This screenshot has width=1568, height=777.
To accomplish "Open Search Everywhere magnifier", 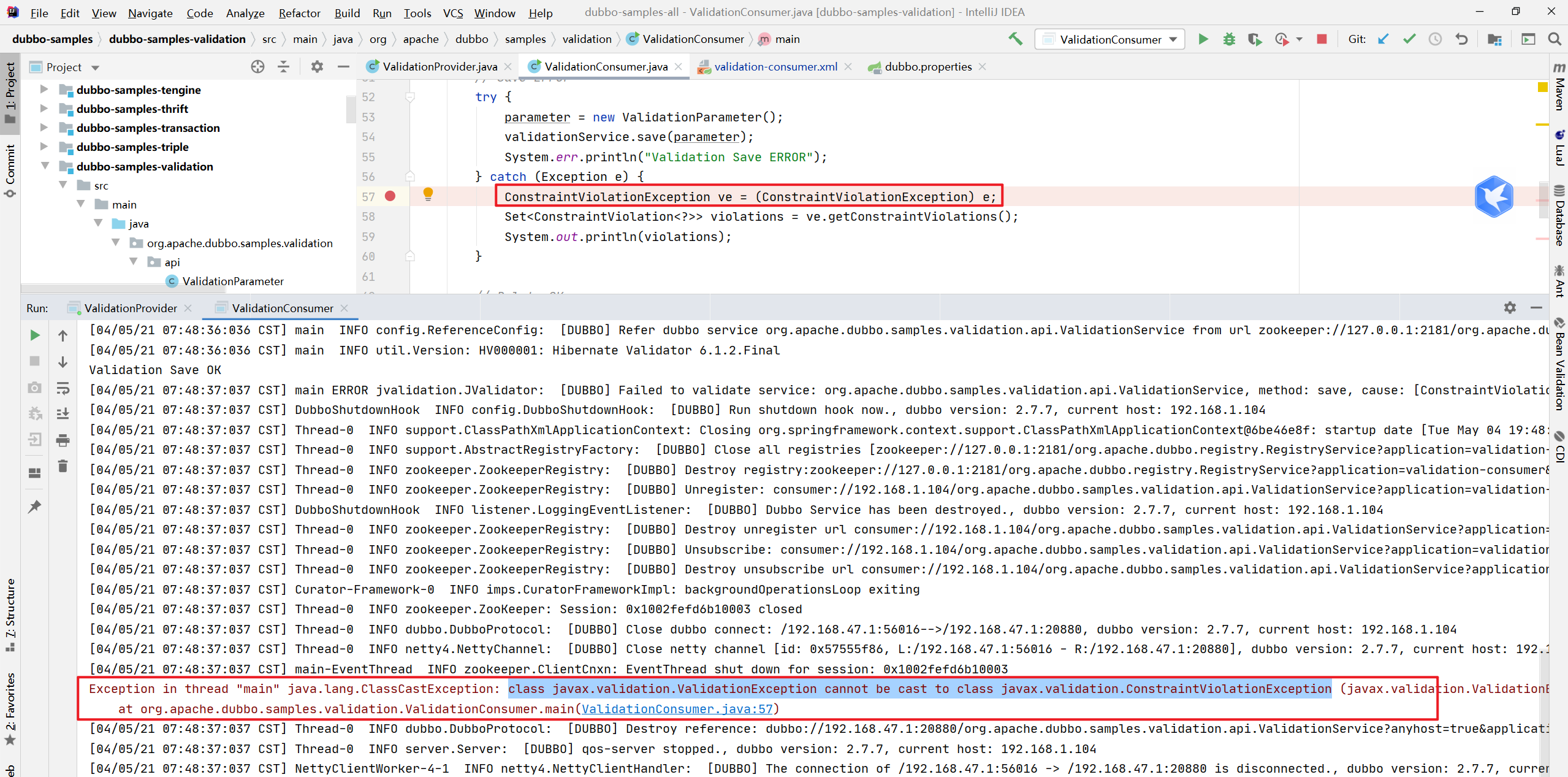I will click(x=1554, y=39).
